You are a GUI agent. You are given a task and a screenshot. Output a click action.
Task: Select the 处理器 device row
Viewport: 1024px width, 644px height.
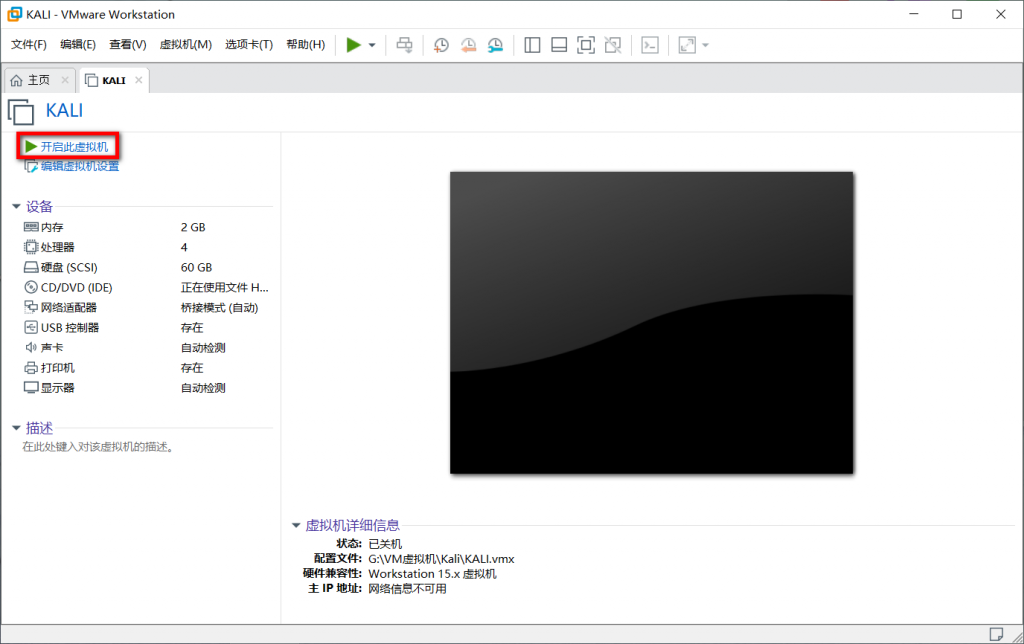point(147,247)
